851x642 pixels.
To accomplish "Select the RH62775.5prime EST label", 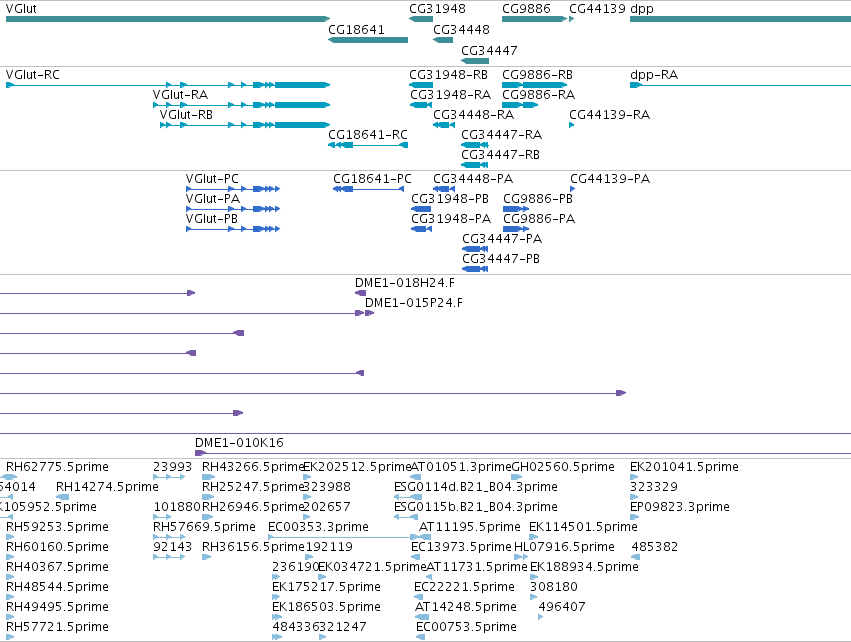I will 58,467.
